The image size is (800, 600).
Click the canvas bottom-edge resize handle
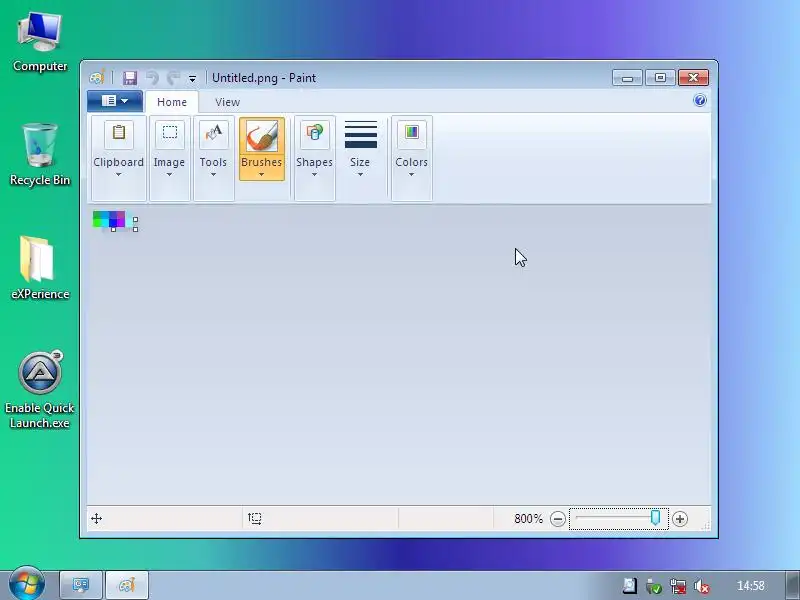coord(113,230)
